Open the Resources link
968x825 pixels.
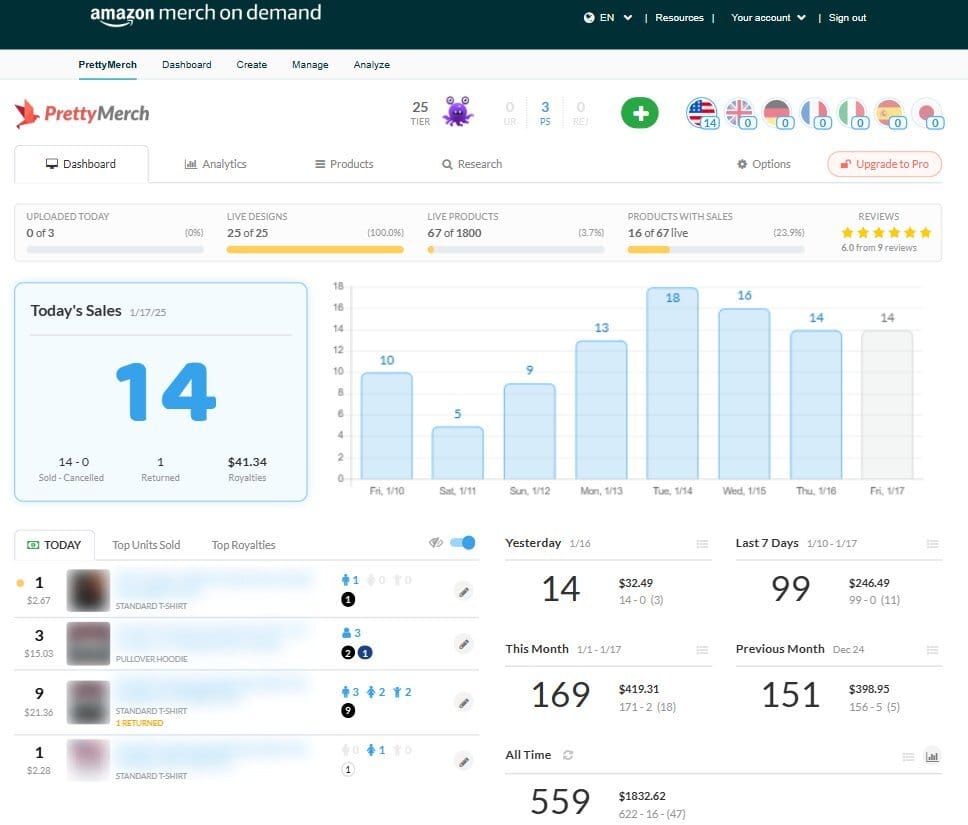679,18
